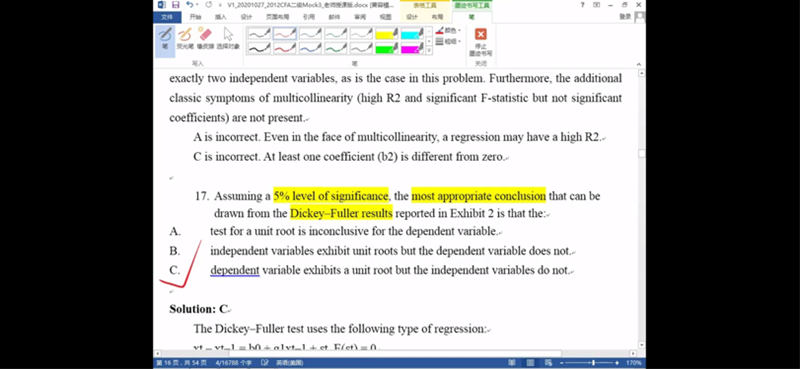The width and height of the screenshot is (800, 369).
Task: Open the proofing errors icon in the status bar
Action: (x=264, y=363)
